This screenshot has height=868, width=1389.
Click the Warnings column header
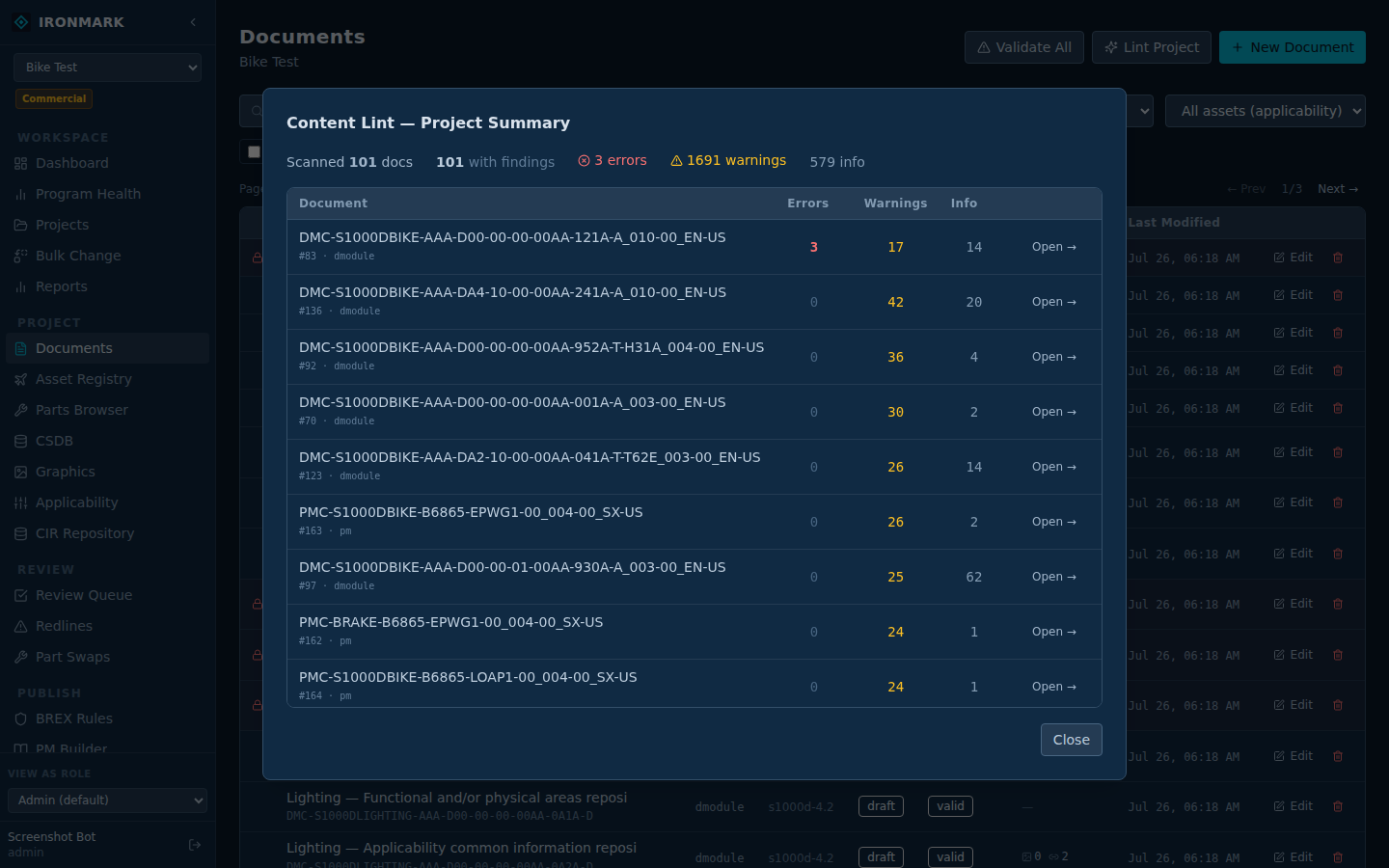click(895, 203)
